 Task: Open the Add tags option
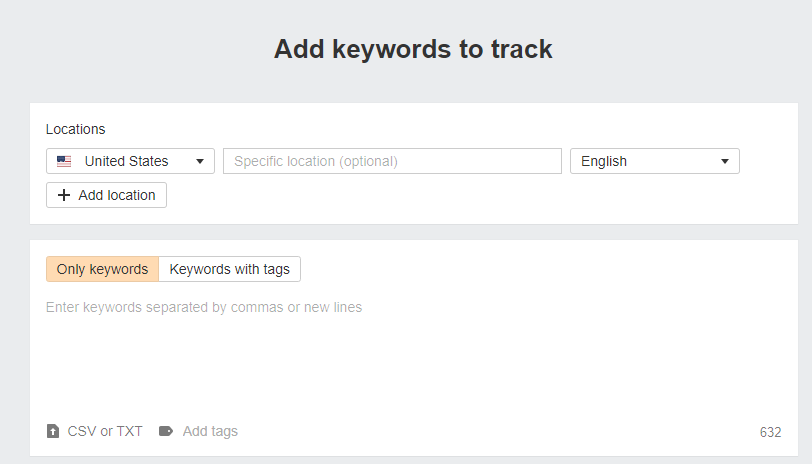point(210,431)
